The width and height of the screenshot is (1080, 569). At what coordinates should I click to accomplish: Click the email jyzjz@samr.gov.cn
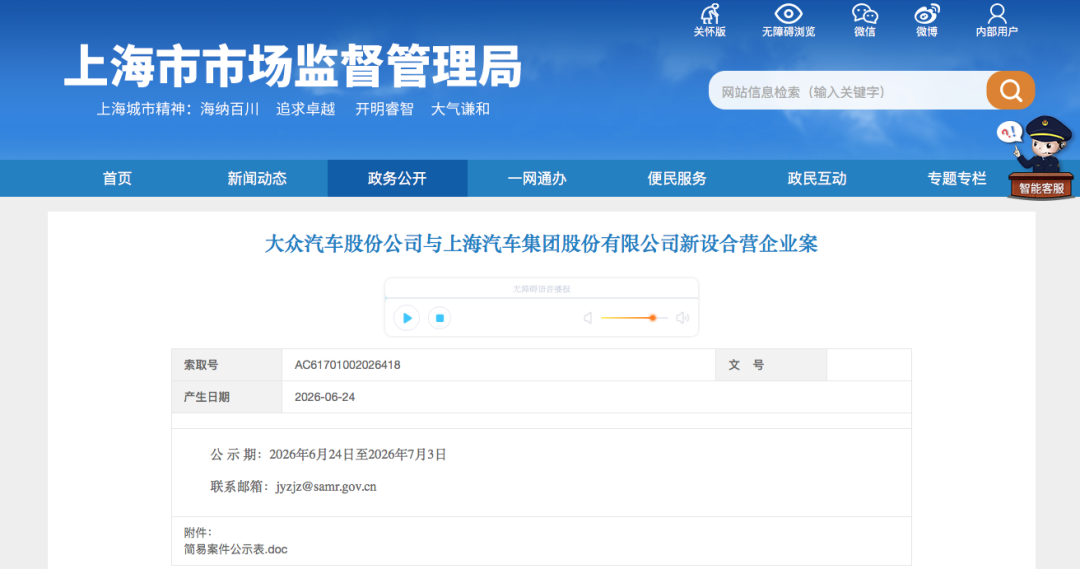pos(326,486)
